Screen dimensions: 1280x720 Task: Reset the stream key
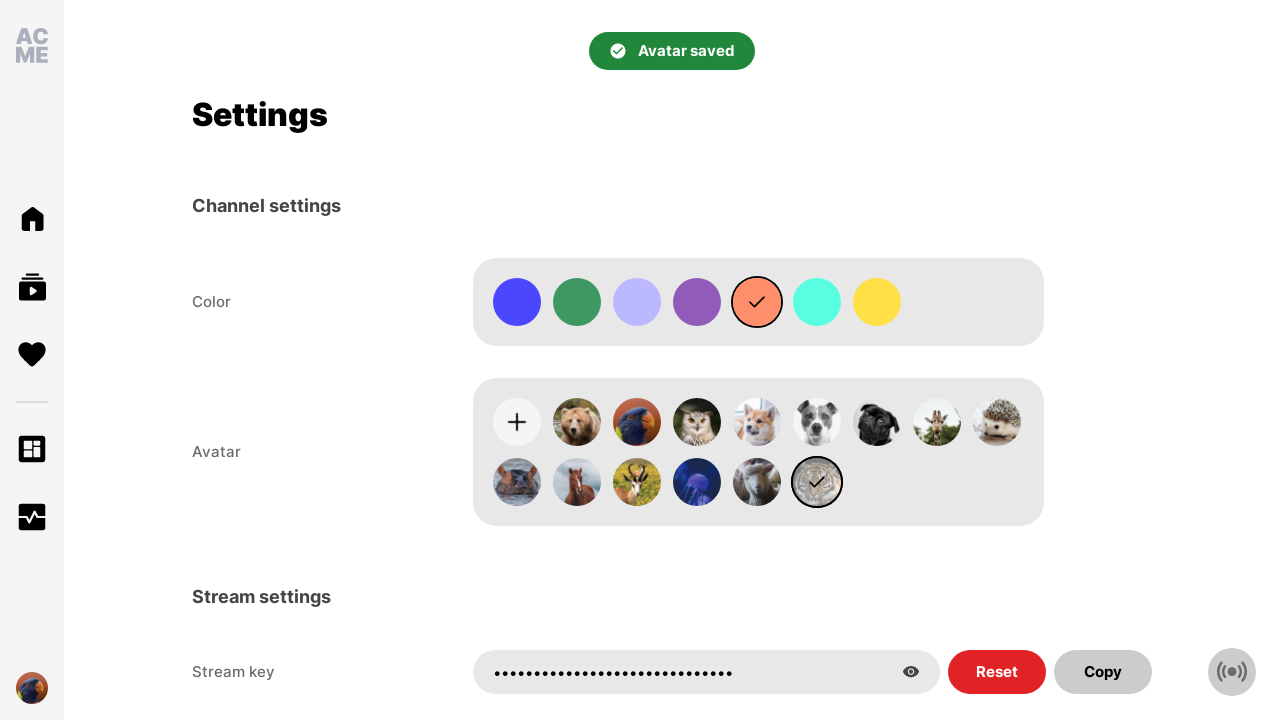point(997,672)
